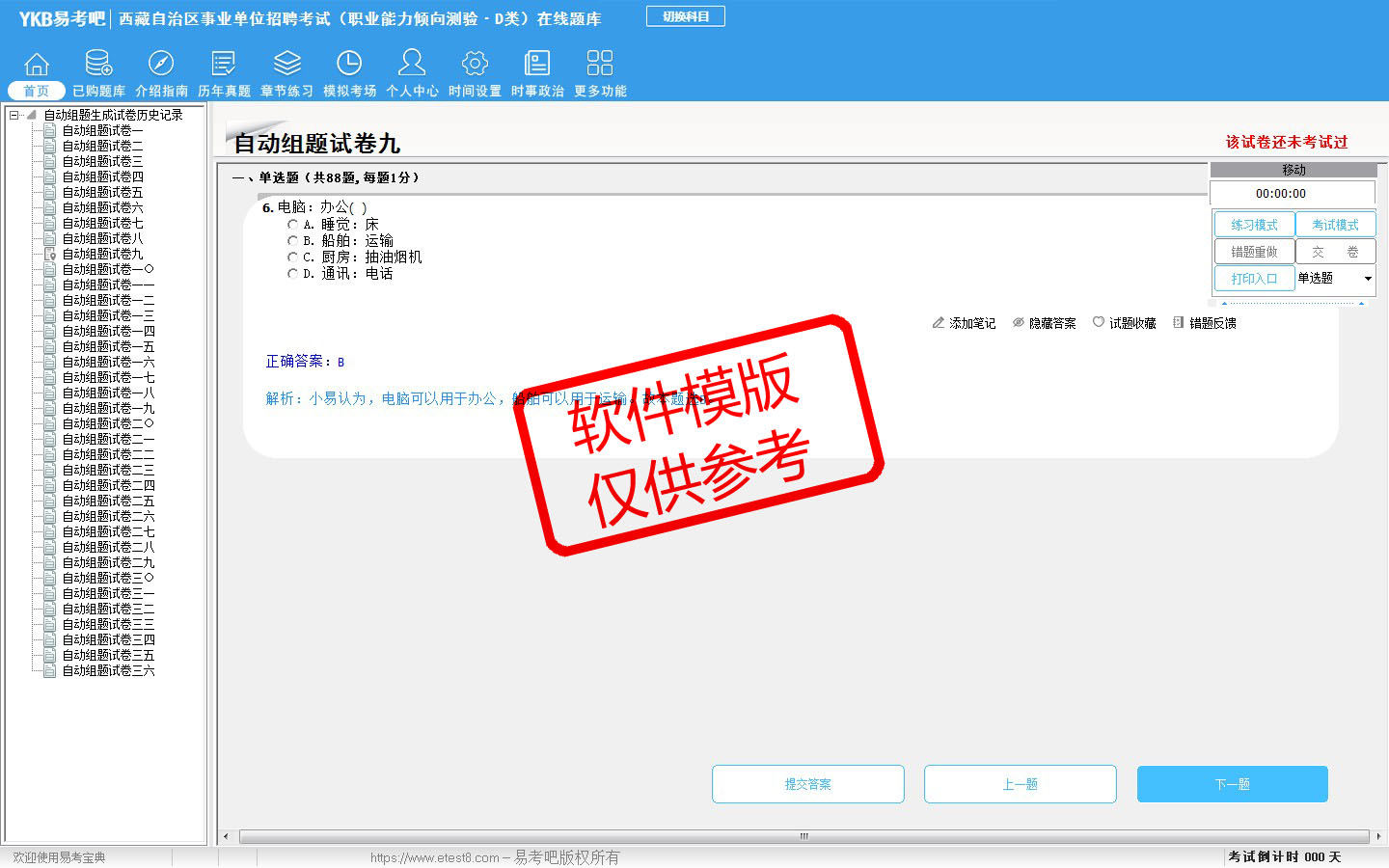The width and height of the screenshot is (1389, 868).
Task: Open 已购题库 purchased question bank icon
Action: (x=98, y=65)
